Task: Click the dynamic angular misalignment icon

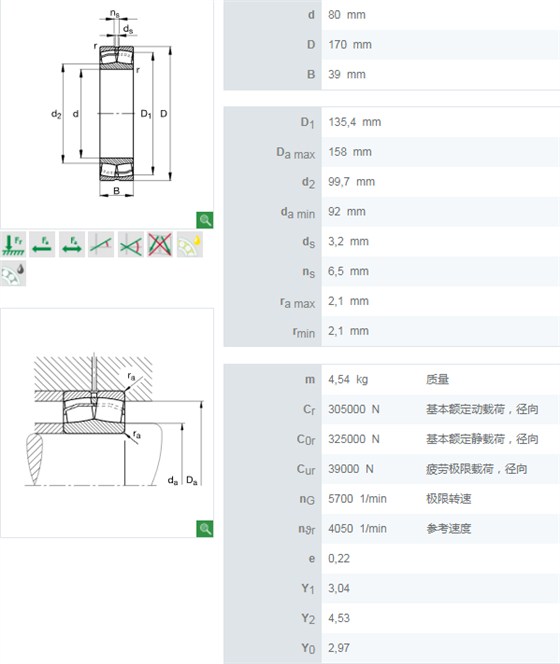Action: pyautogui.click(x=131, y=244)
